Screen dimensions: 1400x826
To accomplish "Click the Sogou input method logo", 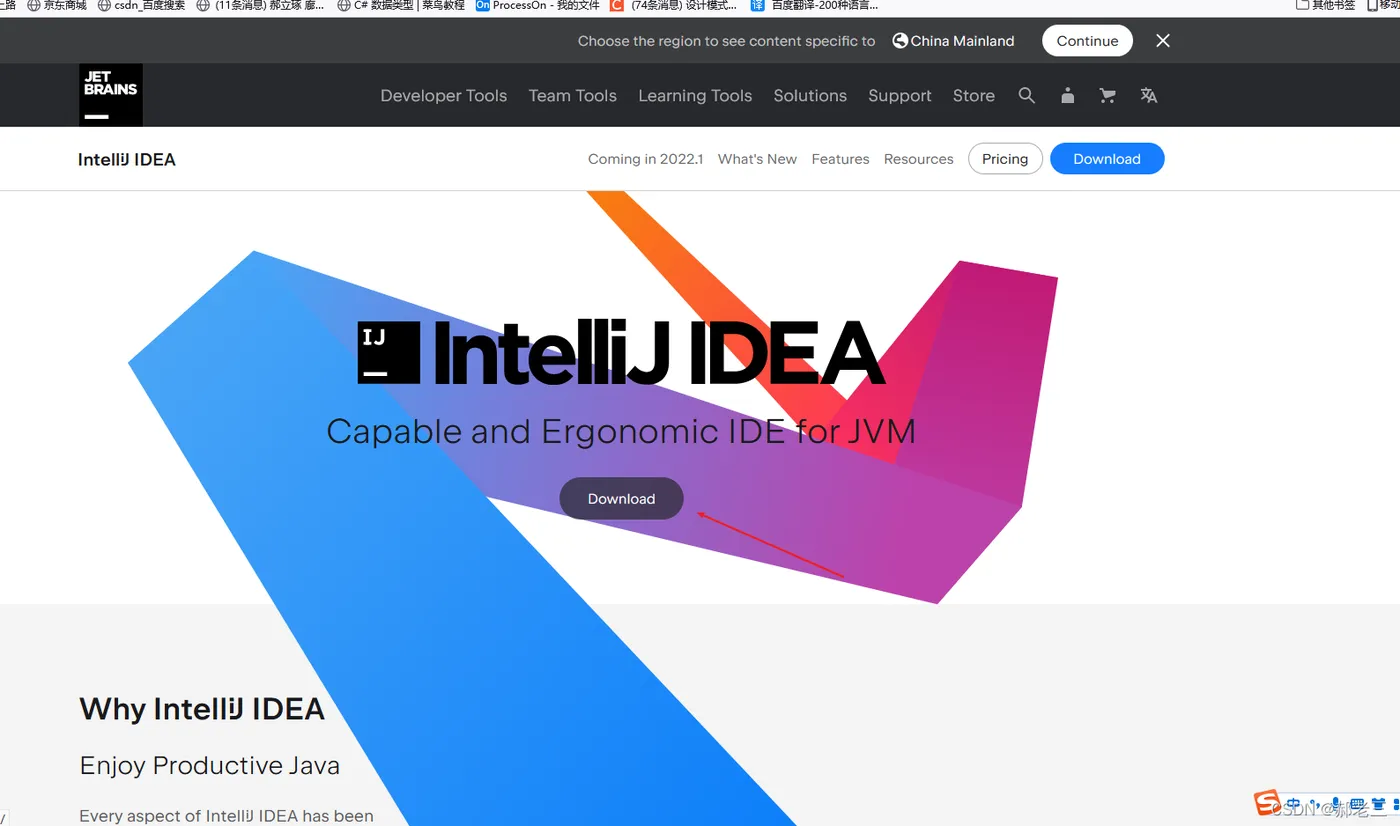I will (x=1268, y=803).
